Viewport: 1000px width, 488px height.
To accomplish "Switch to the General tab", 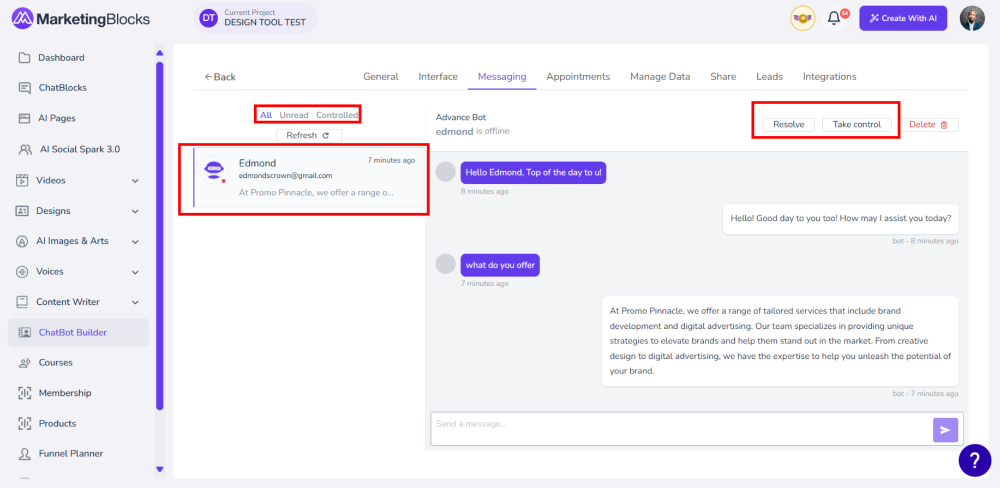I will [x=381, y=77].
